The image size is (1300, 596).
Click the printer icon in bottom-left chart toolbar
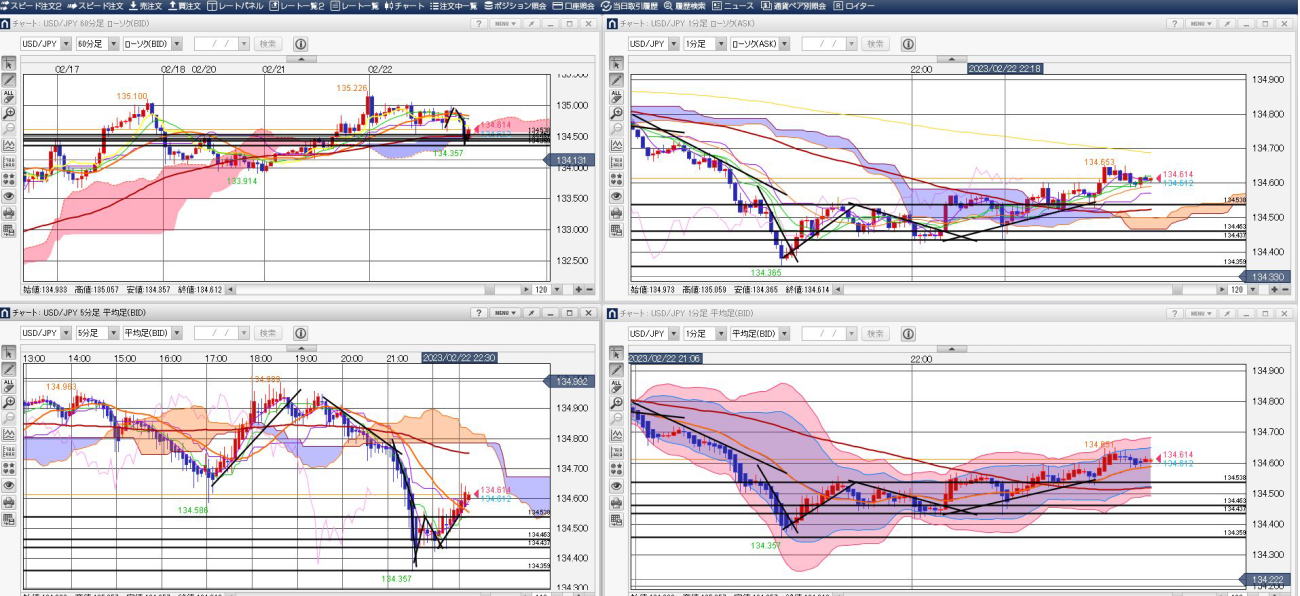click(9, 501)
